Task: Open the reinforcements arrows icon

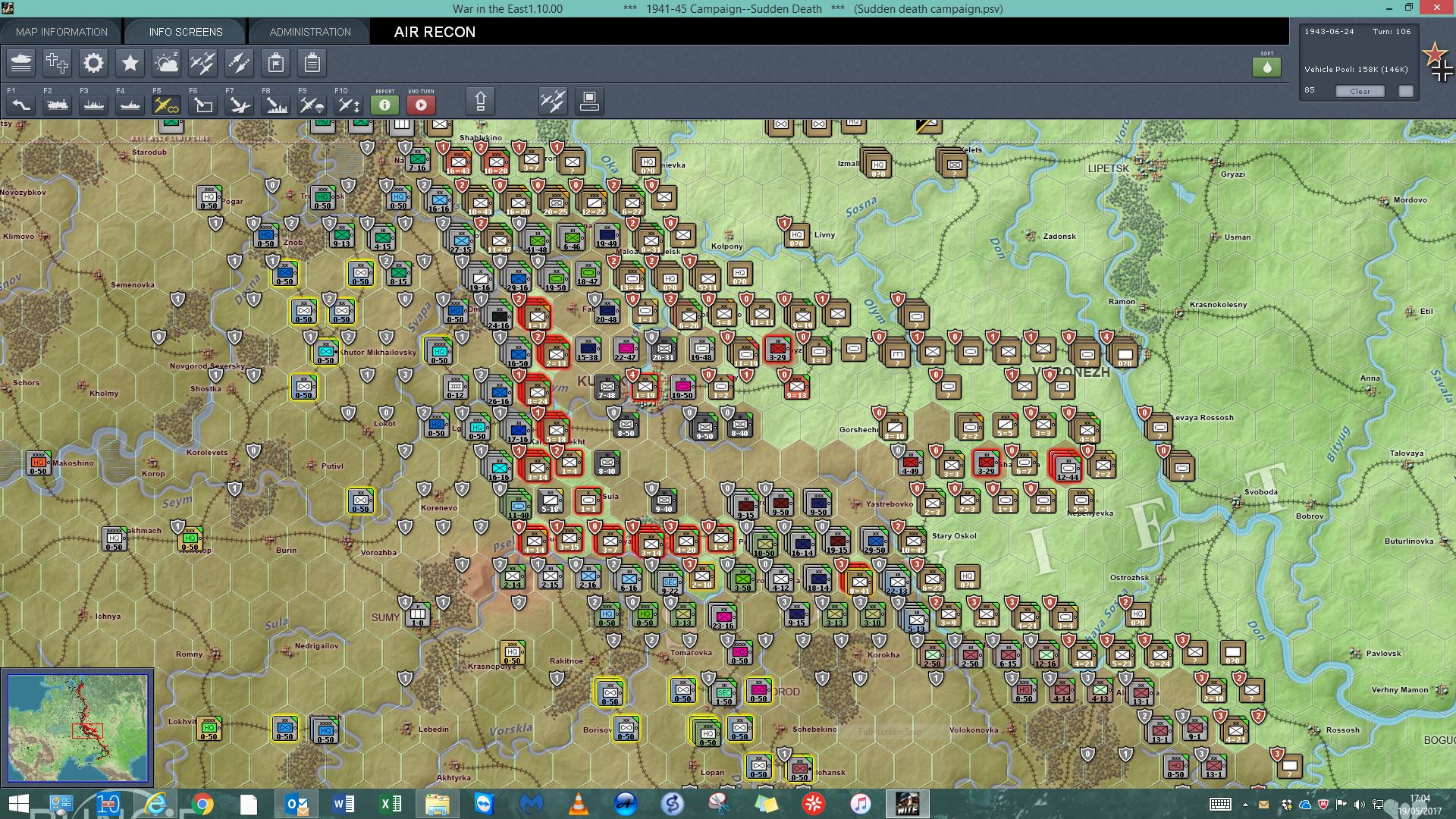Action: click(239, 63)
